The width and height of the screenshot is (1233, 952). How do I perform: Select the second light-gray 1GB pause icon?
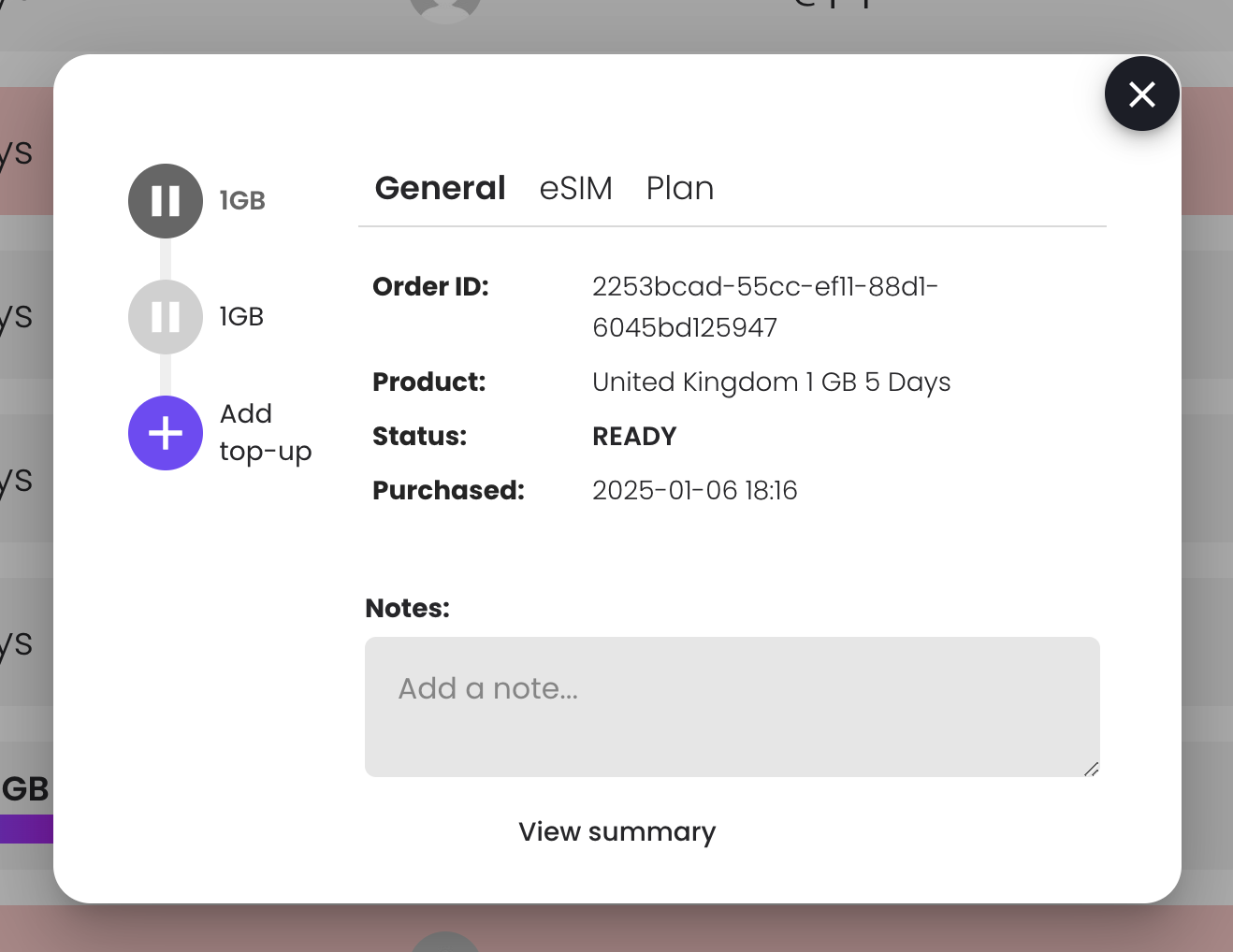coord(166,317)
